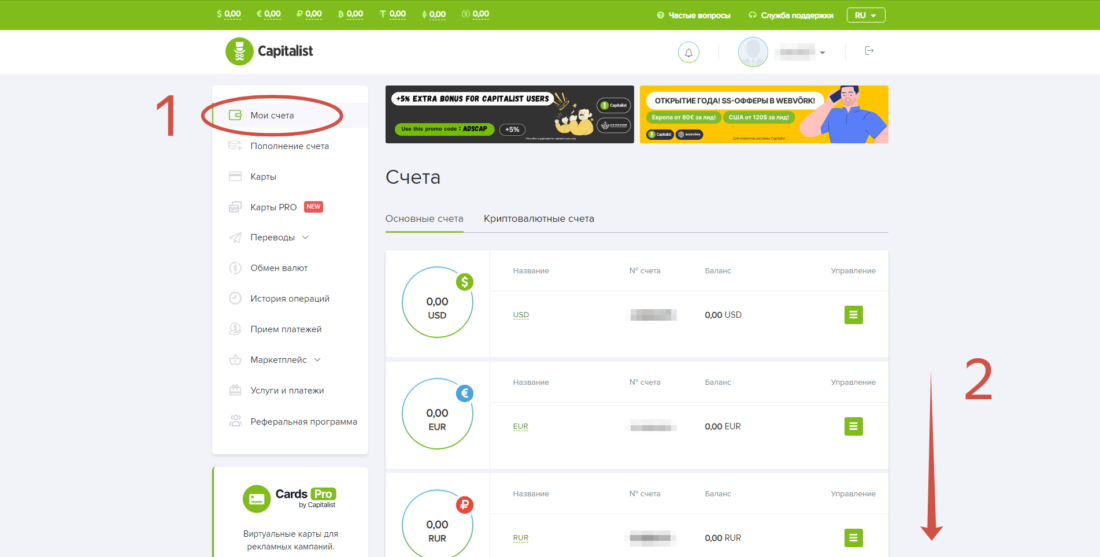
Task: Click the icon beside Услуги и платежи
Action: click(x=236, y=390)
